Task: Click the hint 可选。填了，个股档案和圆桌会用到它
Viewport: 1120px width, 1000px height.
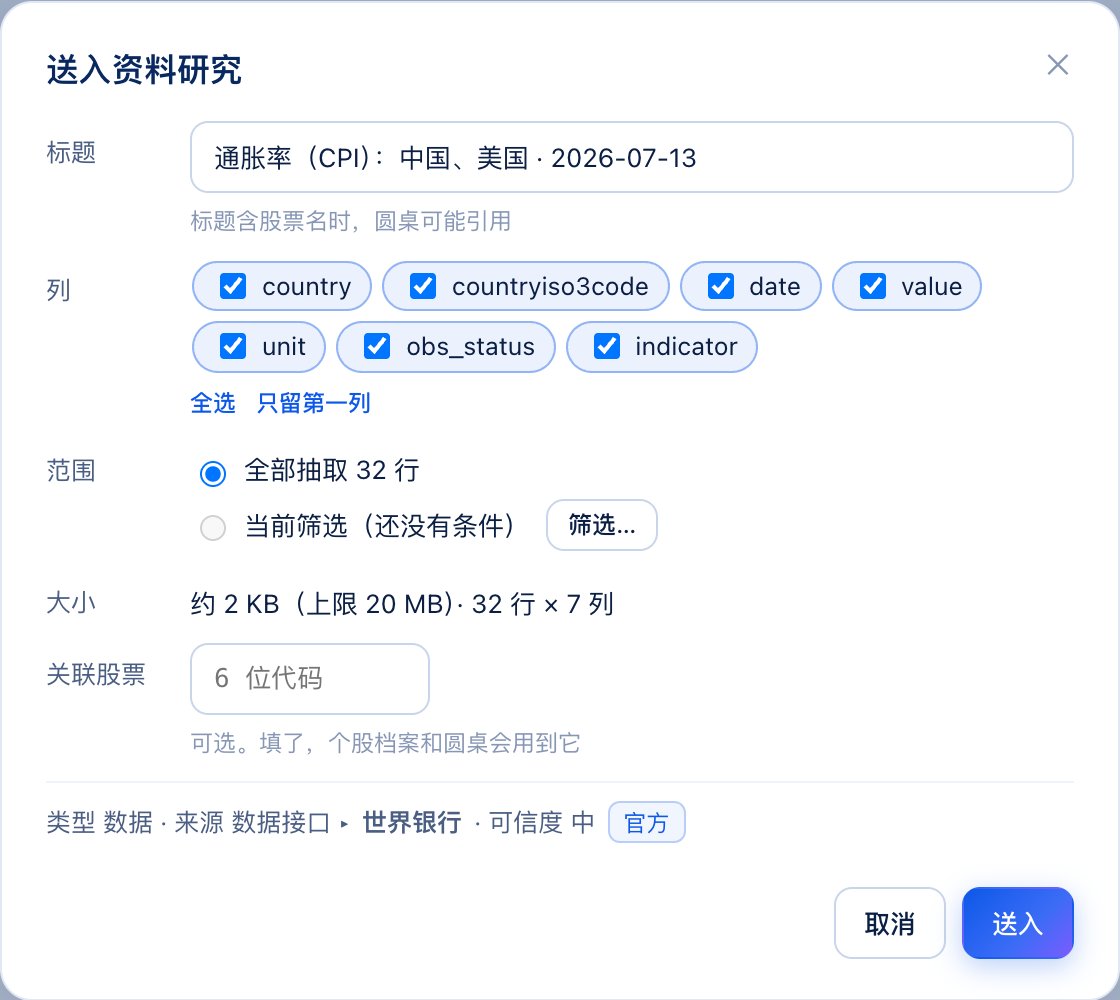Action: tap(385, 743)
